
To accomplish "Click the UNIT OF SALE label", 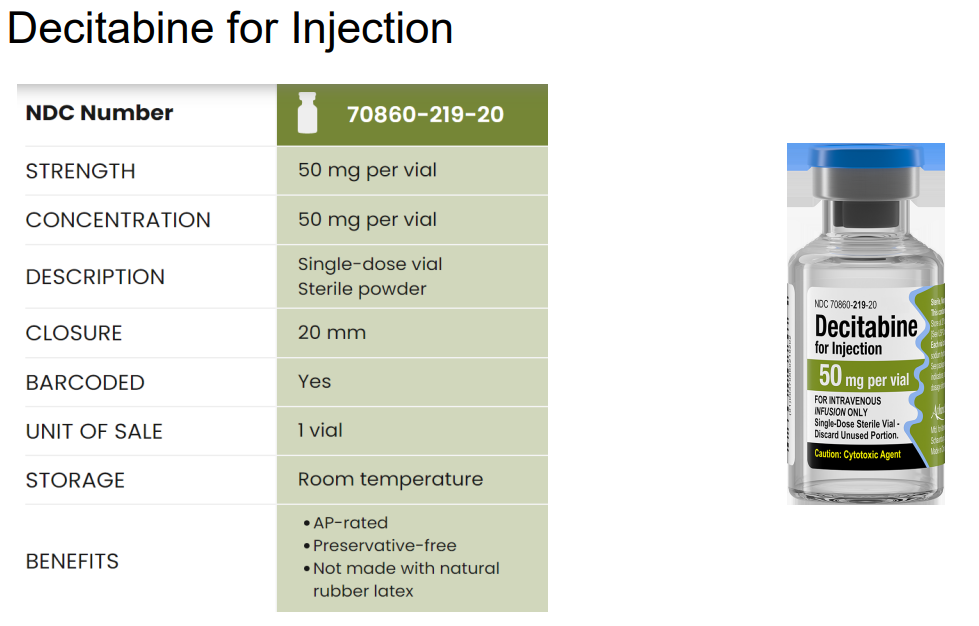I will (x=94, y=432).
